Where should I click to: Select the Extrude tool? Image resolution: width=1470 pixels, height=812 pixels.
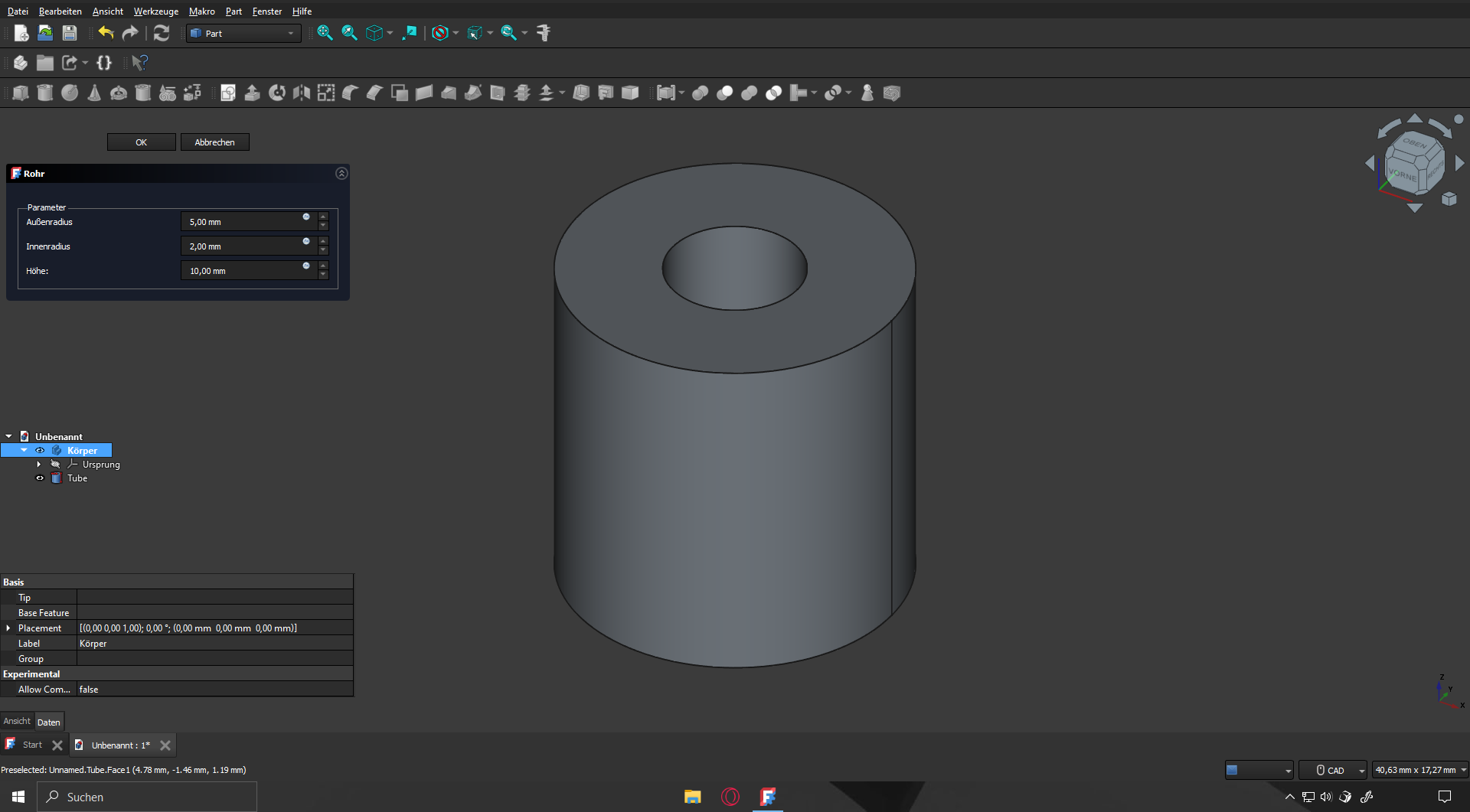253,93
